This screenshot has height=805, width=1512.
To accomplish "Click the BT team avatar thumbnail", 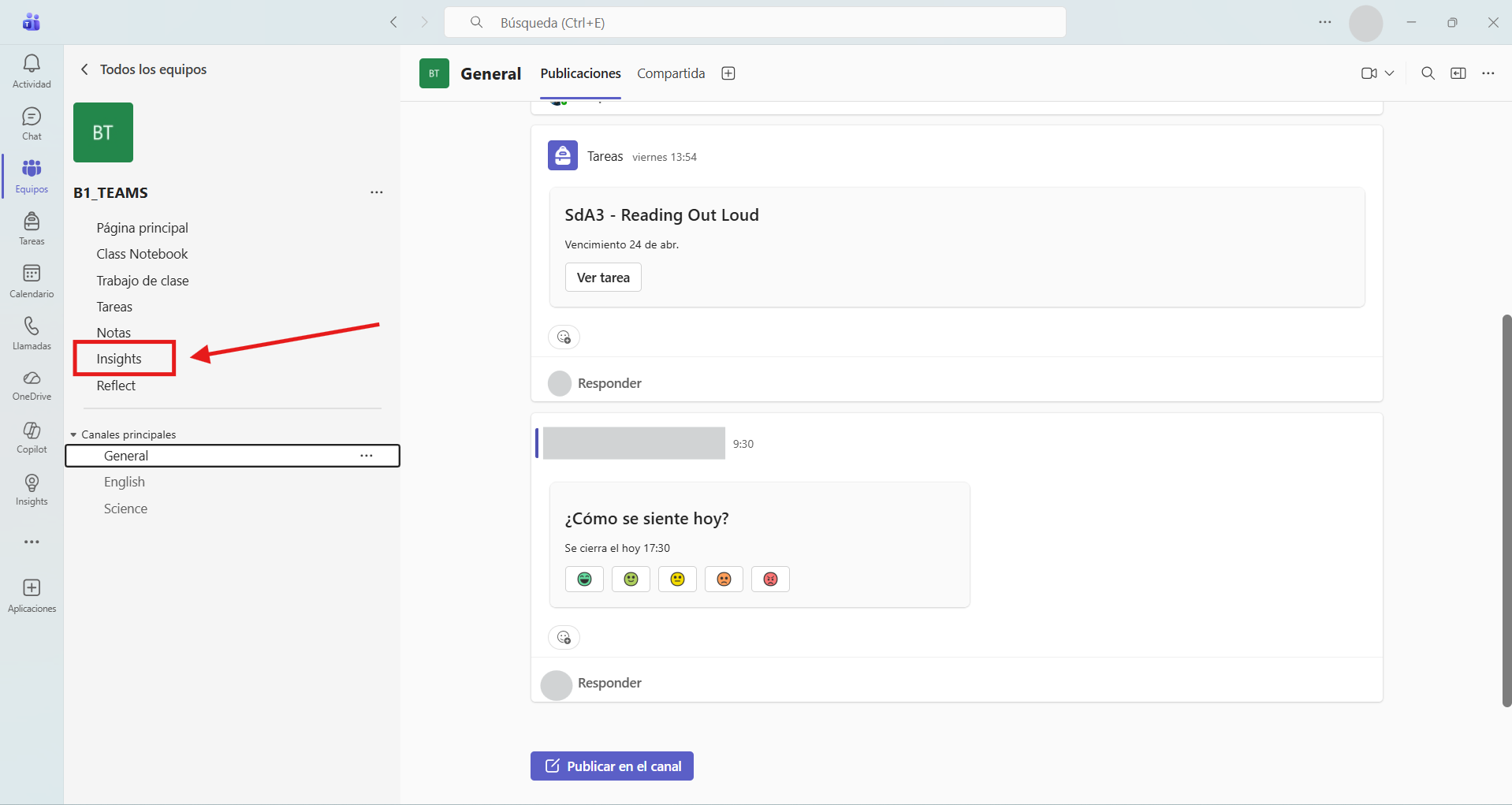I will (103, 132).
